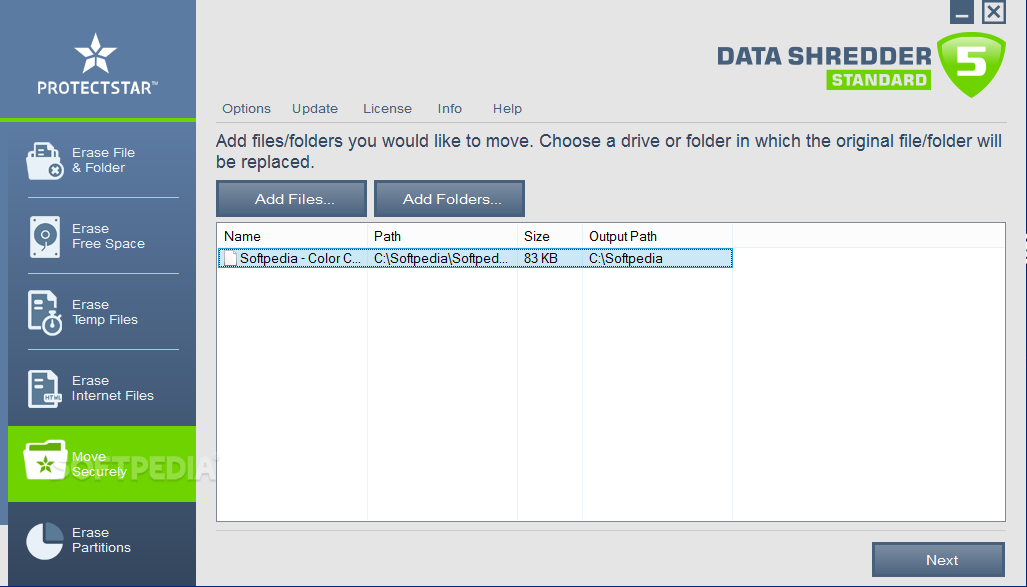This screenshot has width=1027, height=587.
Task: Select the 'Softpedia - Color C...' file name
Action: 300,258
